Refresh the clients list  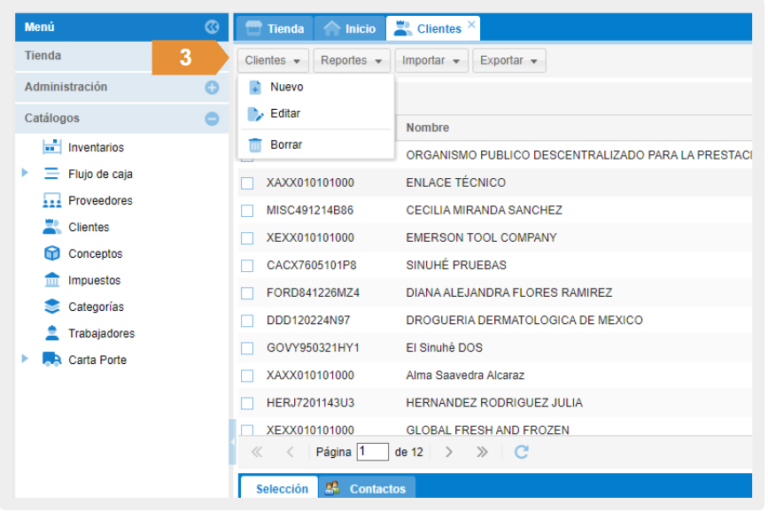click(521, 452)
